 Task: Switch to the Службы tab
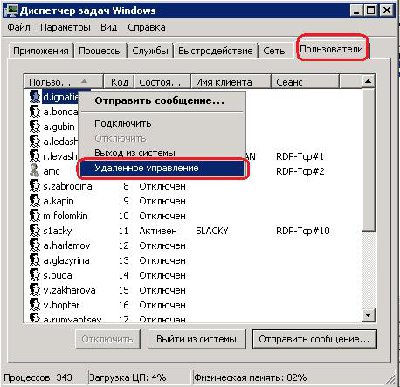[150, 51]
